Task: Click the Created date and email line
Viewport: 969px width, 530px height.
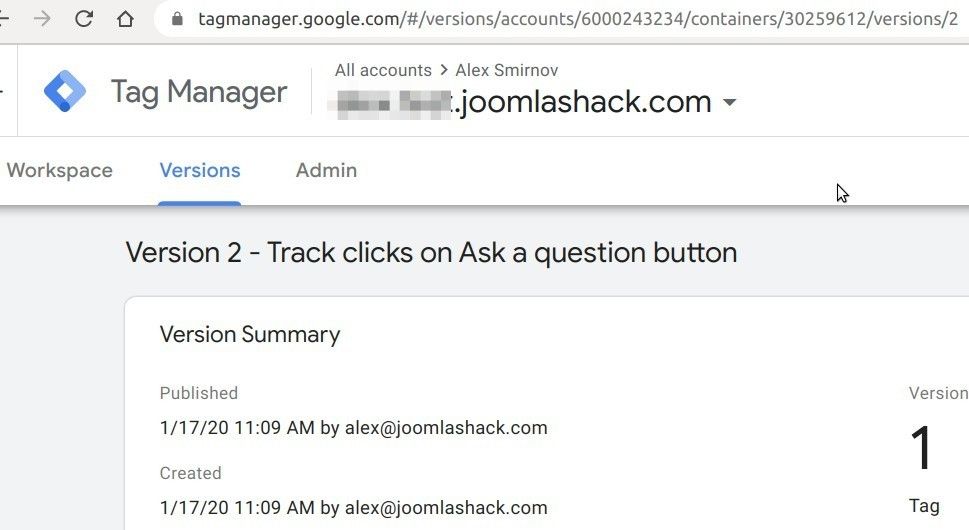Action: click(353, 508)
